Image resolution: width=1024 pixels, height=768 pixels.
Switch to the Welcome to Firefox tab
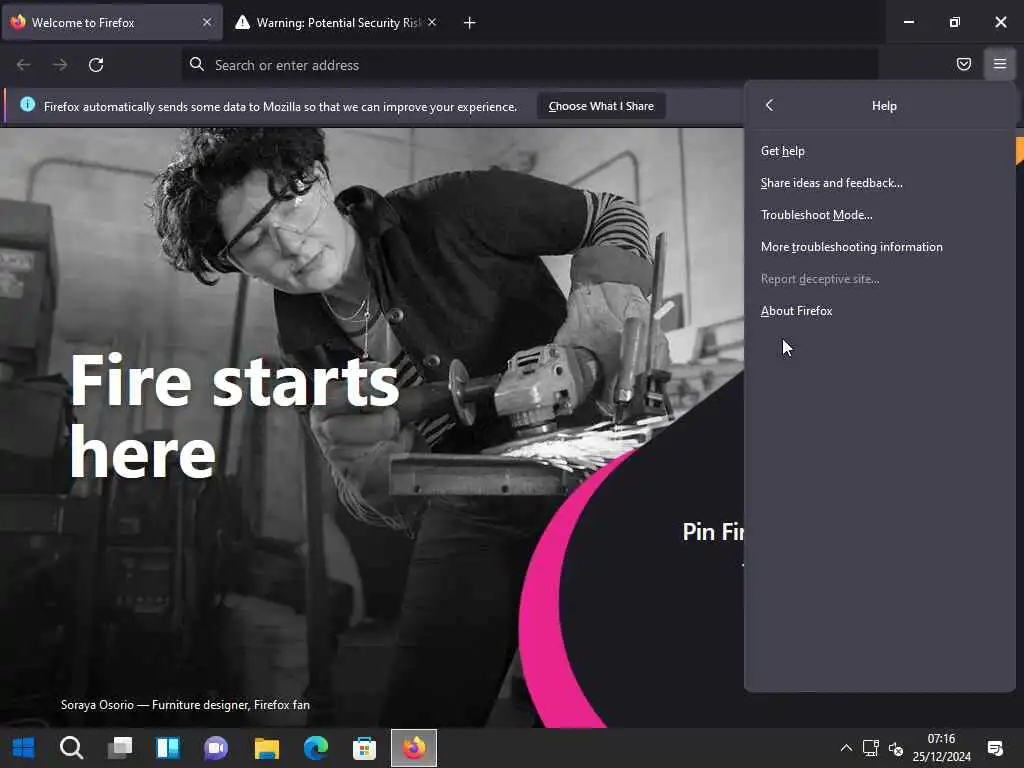point(112,23)
